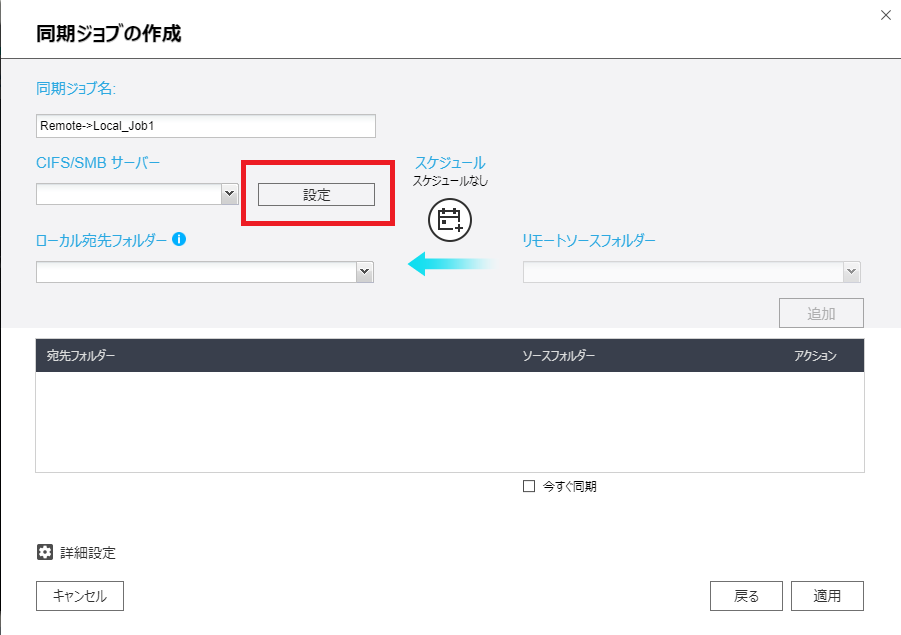
Task: Click the スケジュール label link
Action: 450,162
